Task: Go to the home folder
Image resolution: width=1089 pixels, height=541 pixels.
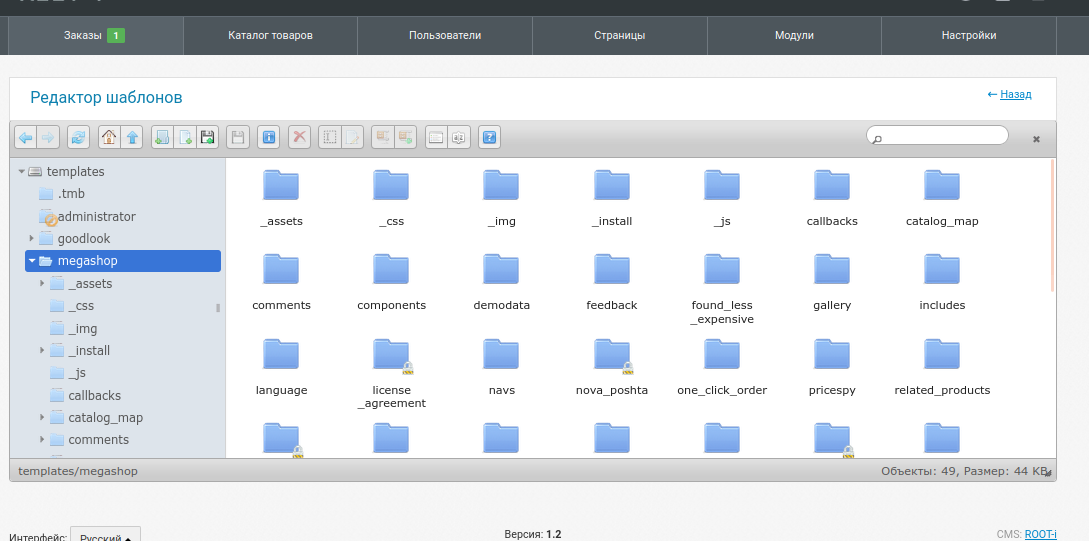Action: [x=109, y=137]
